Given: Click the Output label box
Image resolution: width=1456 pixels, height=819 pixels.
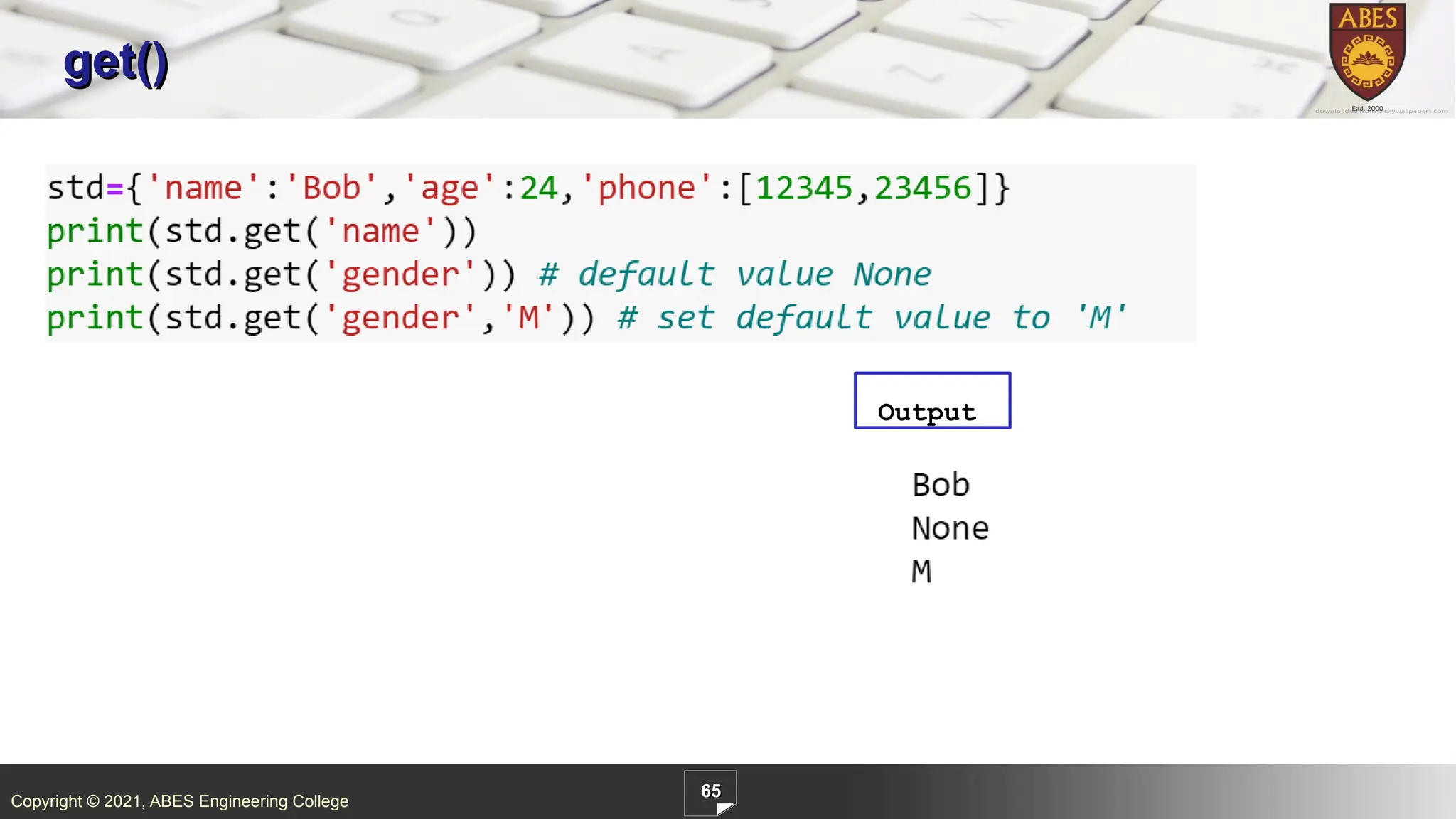Looking at the screenshot, I should [x=932, y=401].
